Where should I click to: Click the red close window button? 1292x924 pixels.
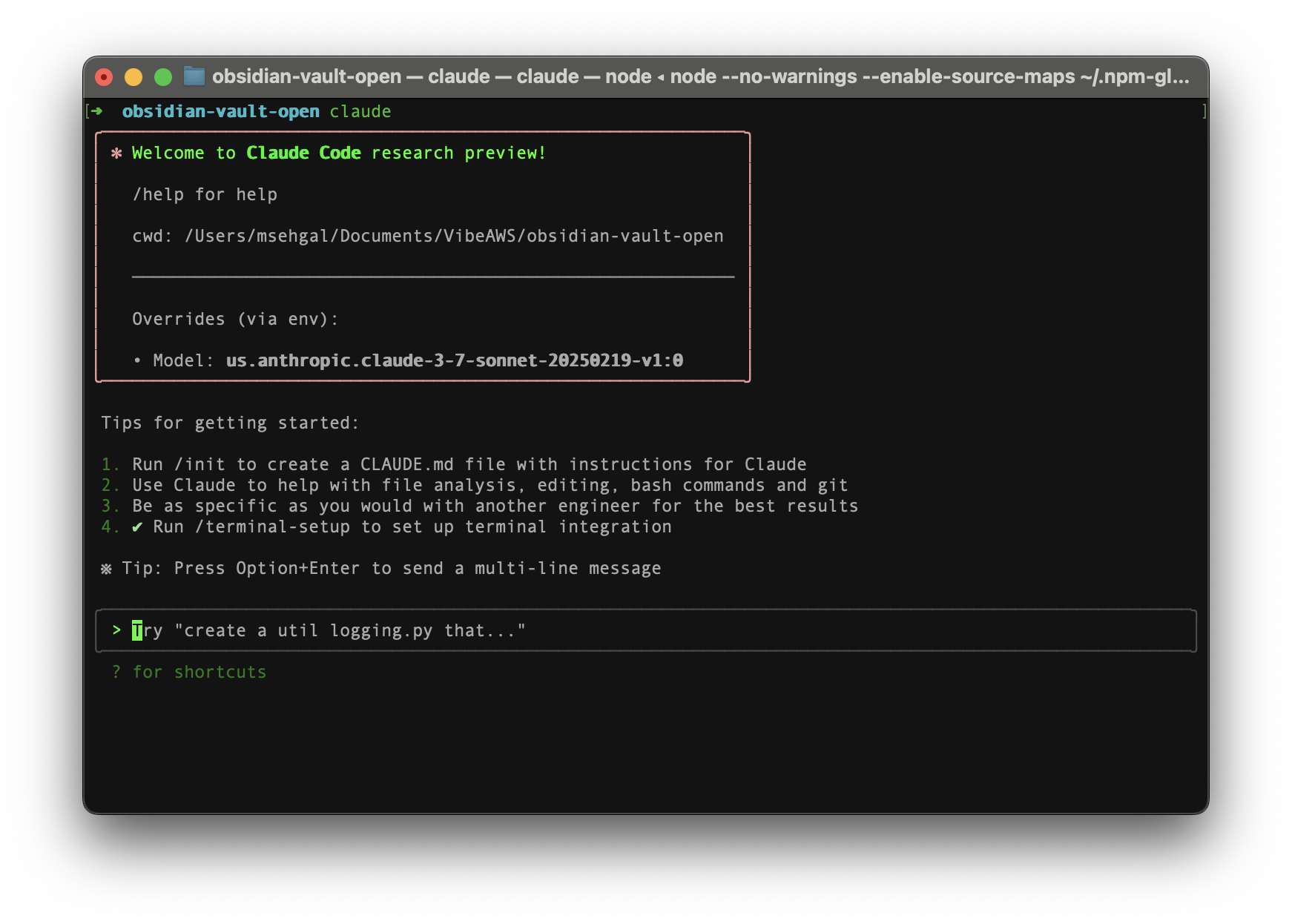[104, 77]
